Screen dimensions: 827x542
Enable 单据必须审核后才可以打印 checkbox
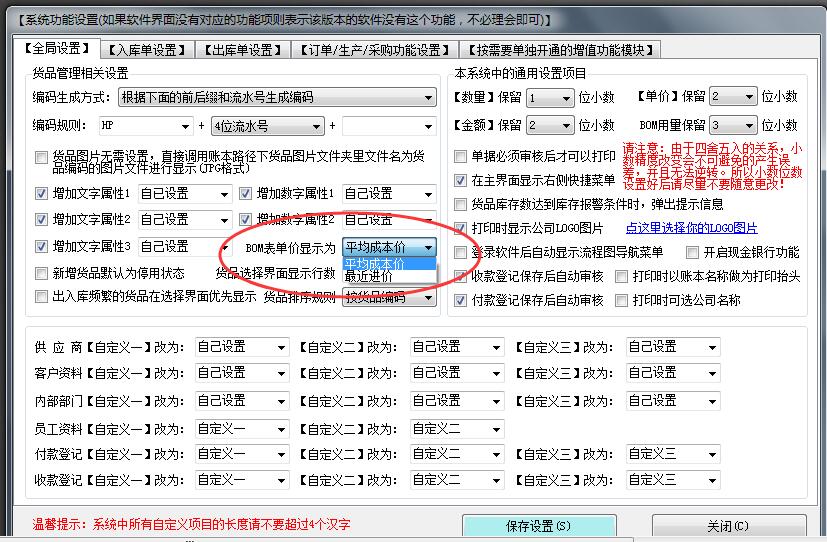click(461, 157)
